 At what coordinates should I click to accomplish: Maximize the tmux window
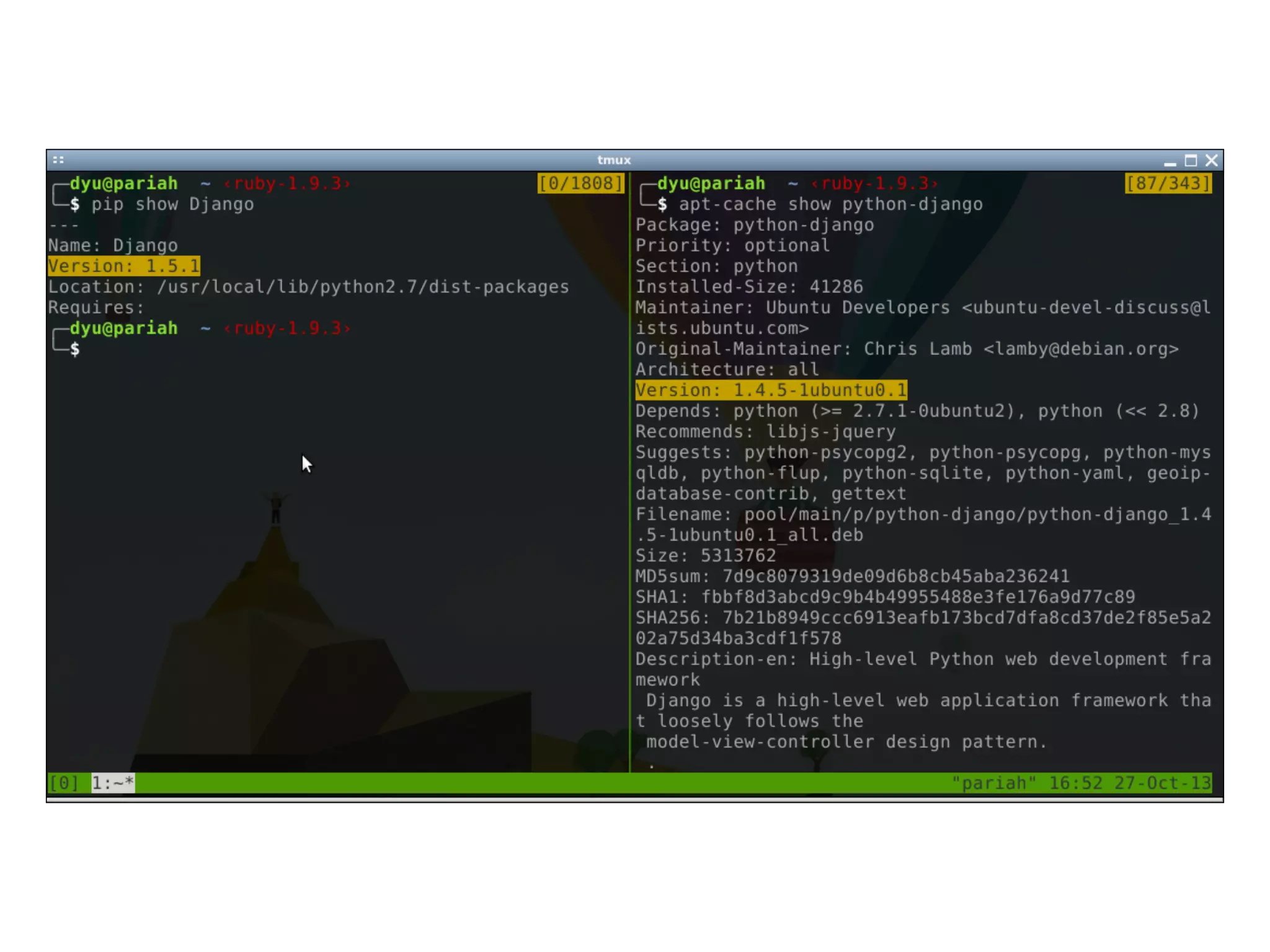pos(1190,161)
